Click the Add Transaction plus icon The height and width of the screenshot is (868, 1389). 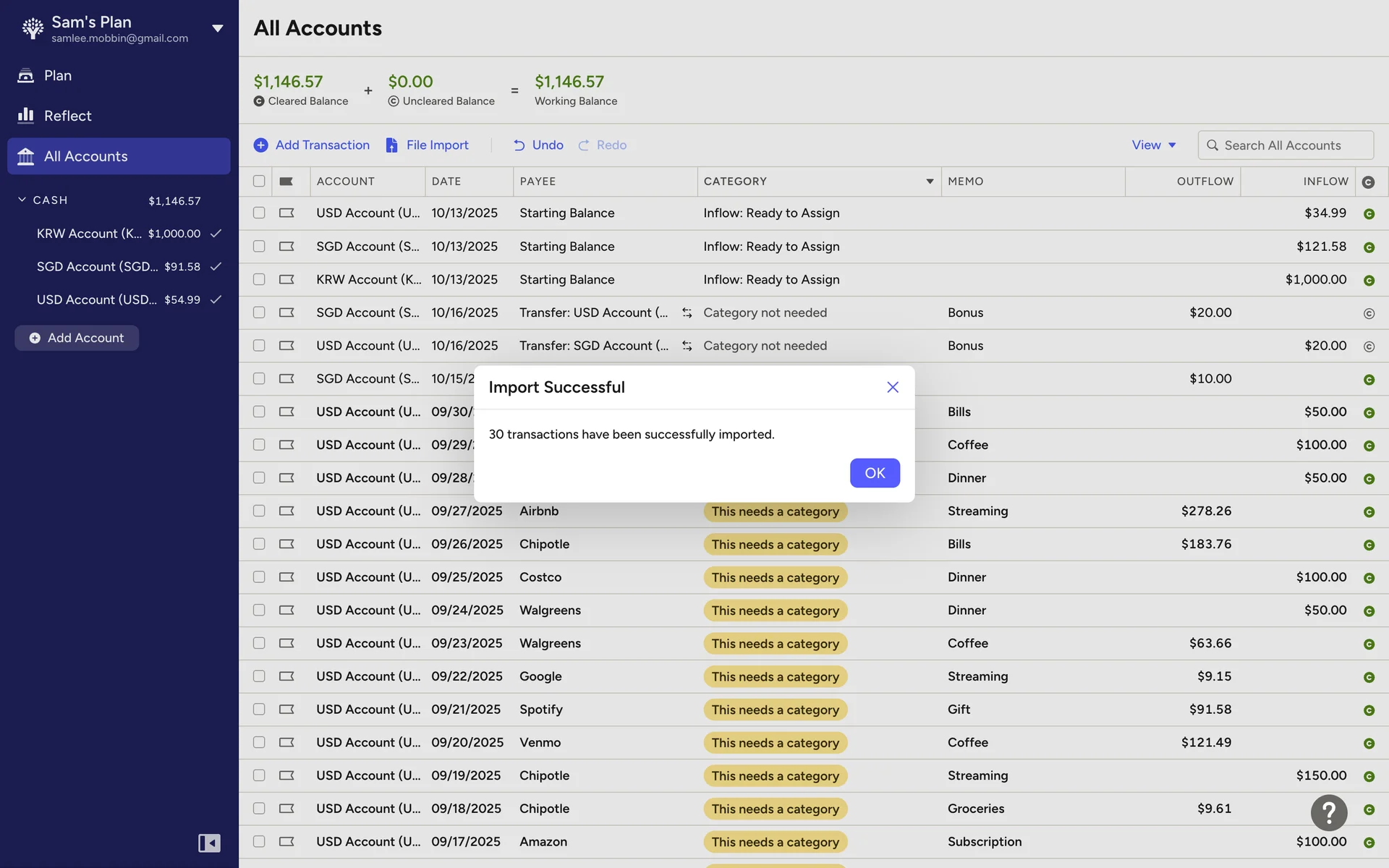[x=260, y=145]
